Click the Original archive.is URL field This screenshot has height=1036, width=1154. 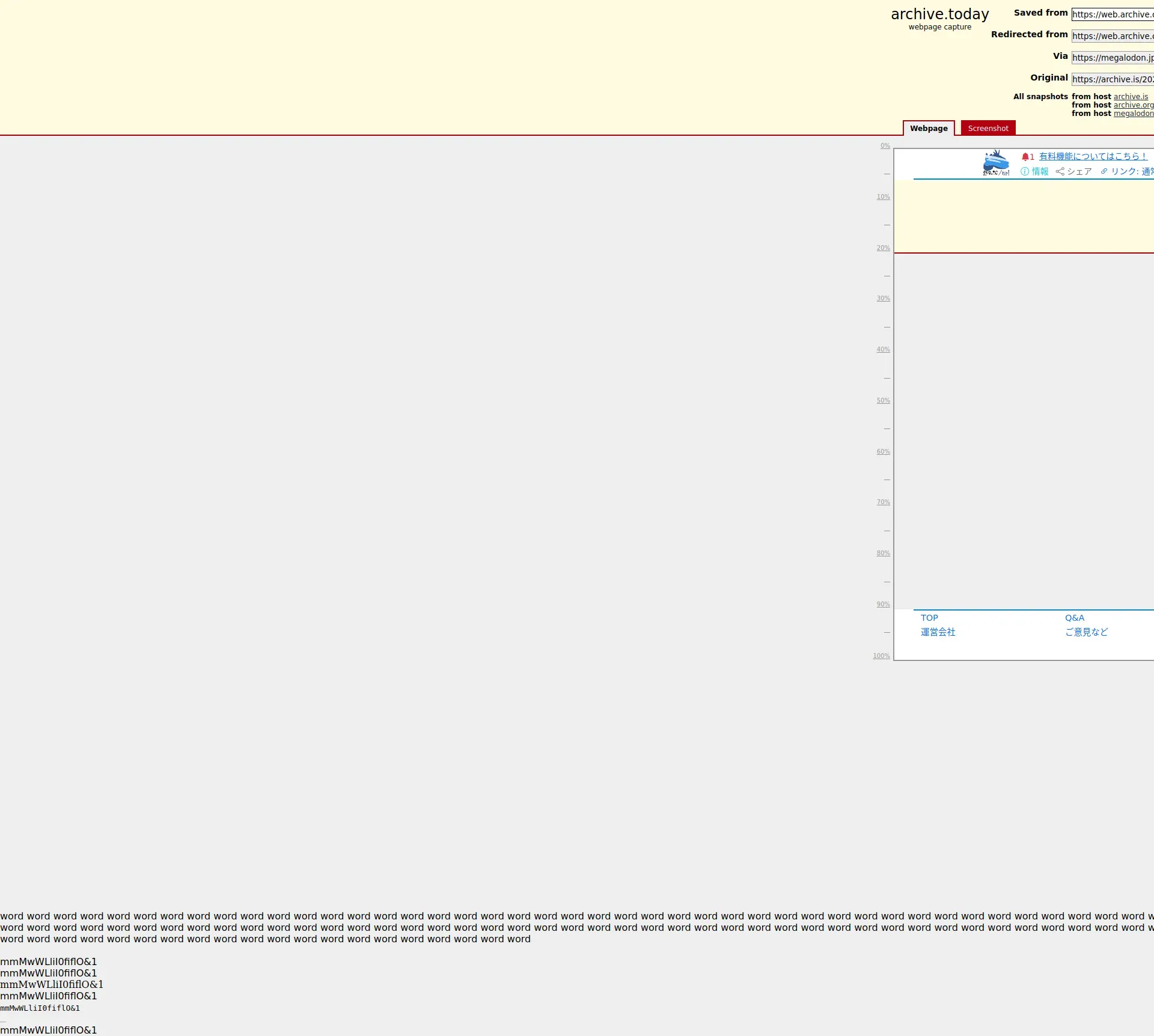1112,79
